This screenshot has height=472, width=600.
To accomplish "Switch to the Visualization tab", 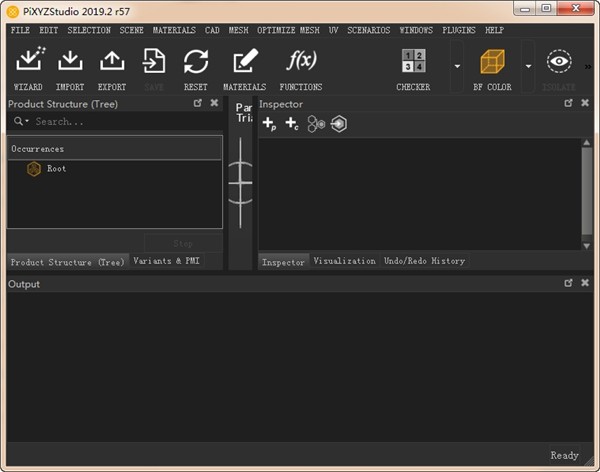I will pos(344,261).
